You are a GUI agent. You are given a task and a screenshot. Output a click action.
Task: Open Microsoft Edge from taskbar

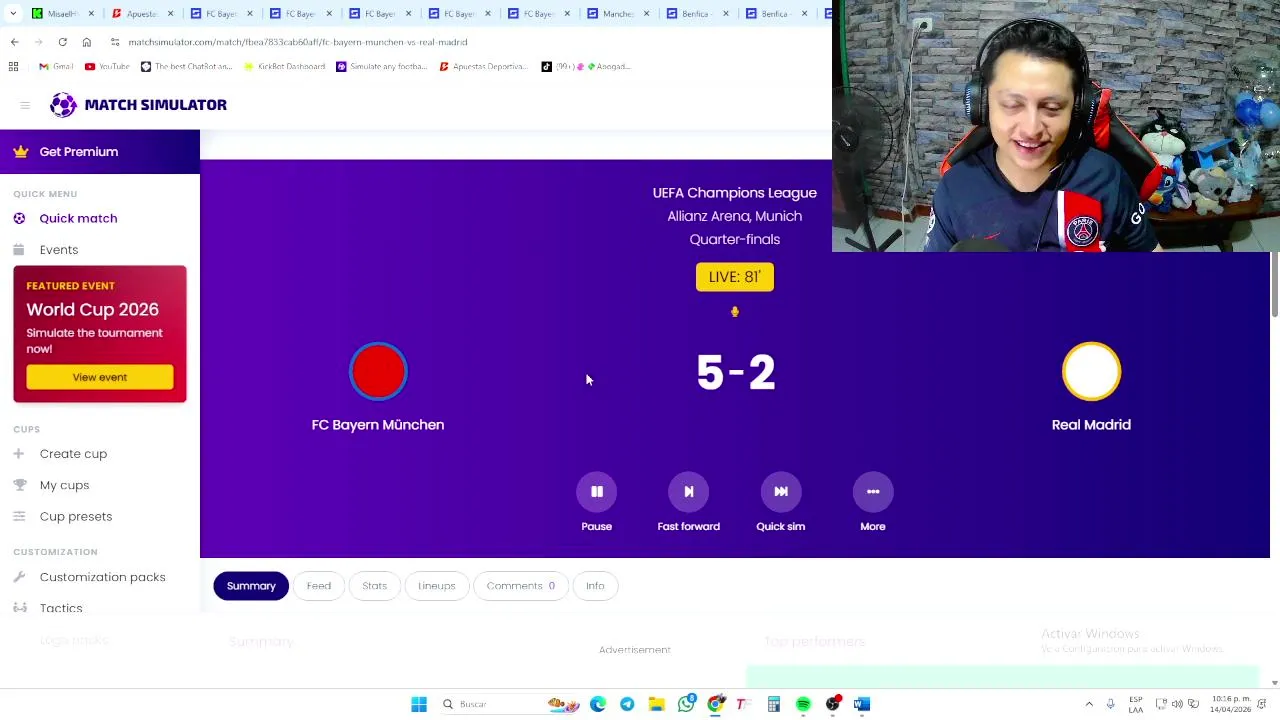point(598,704)
